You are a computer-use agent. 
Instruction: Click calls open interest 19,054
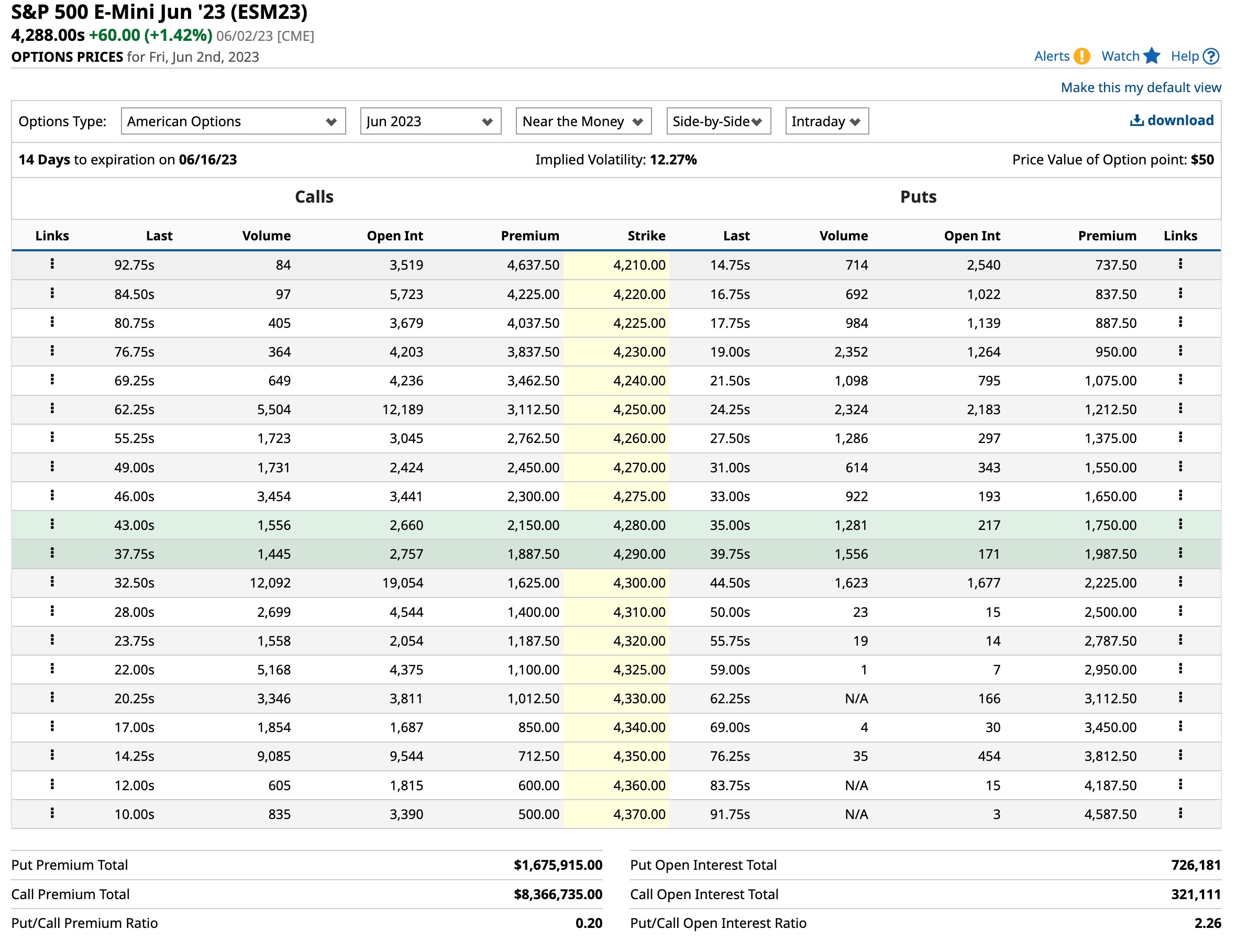403,583
